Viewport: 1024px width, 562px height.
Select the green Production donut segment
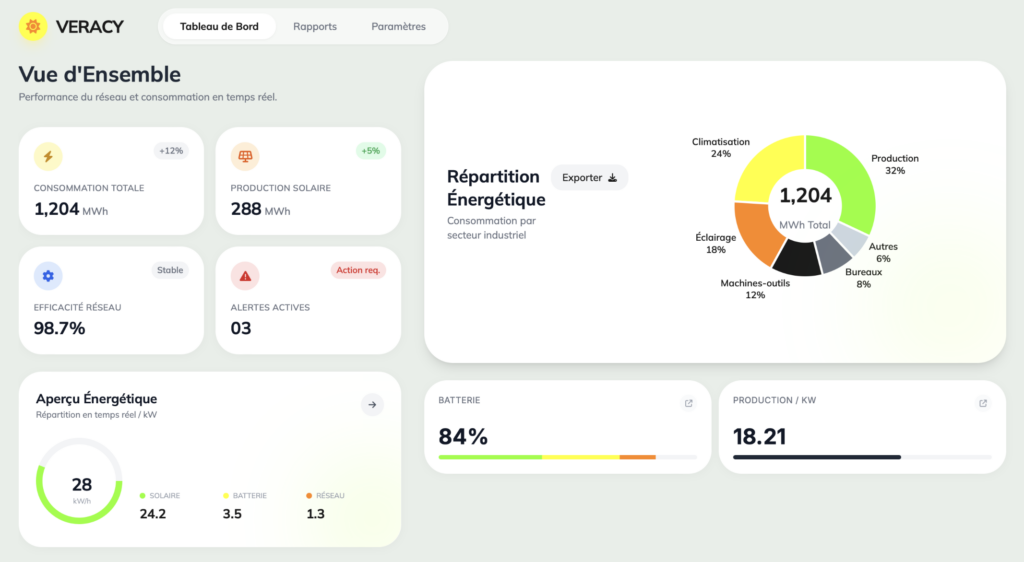coord(853,175)
